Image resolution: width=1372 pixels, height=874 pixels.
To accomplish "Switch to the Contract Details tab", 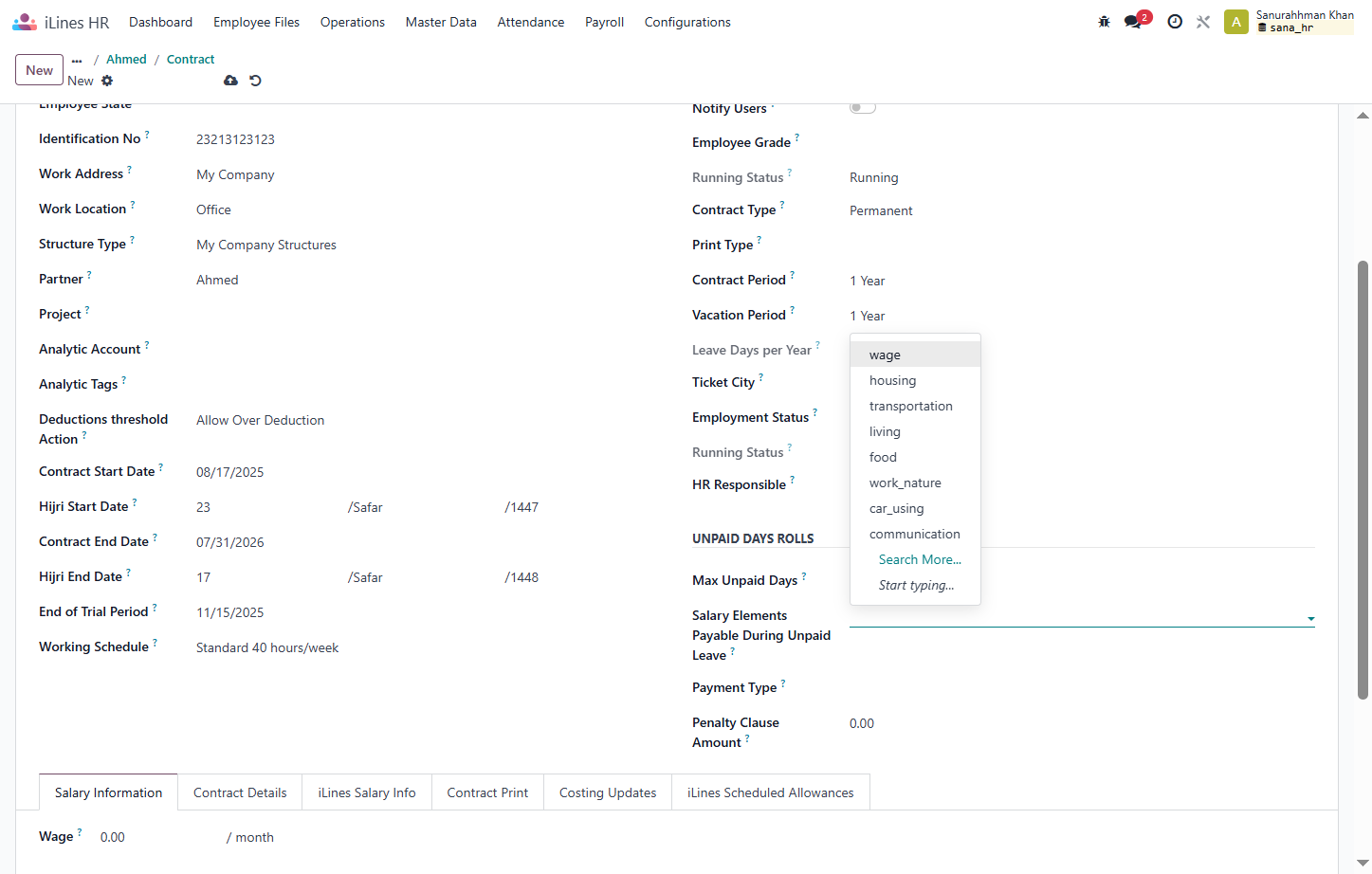I will (x=240, y=792).
